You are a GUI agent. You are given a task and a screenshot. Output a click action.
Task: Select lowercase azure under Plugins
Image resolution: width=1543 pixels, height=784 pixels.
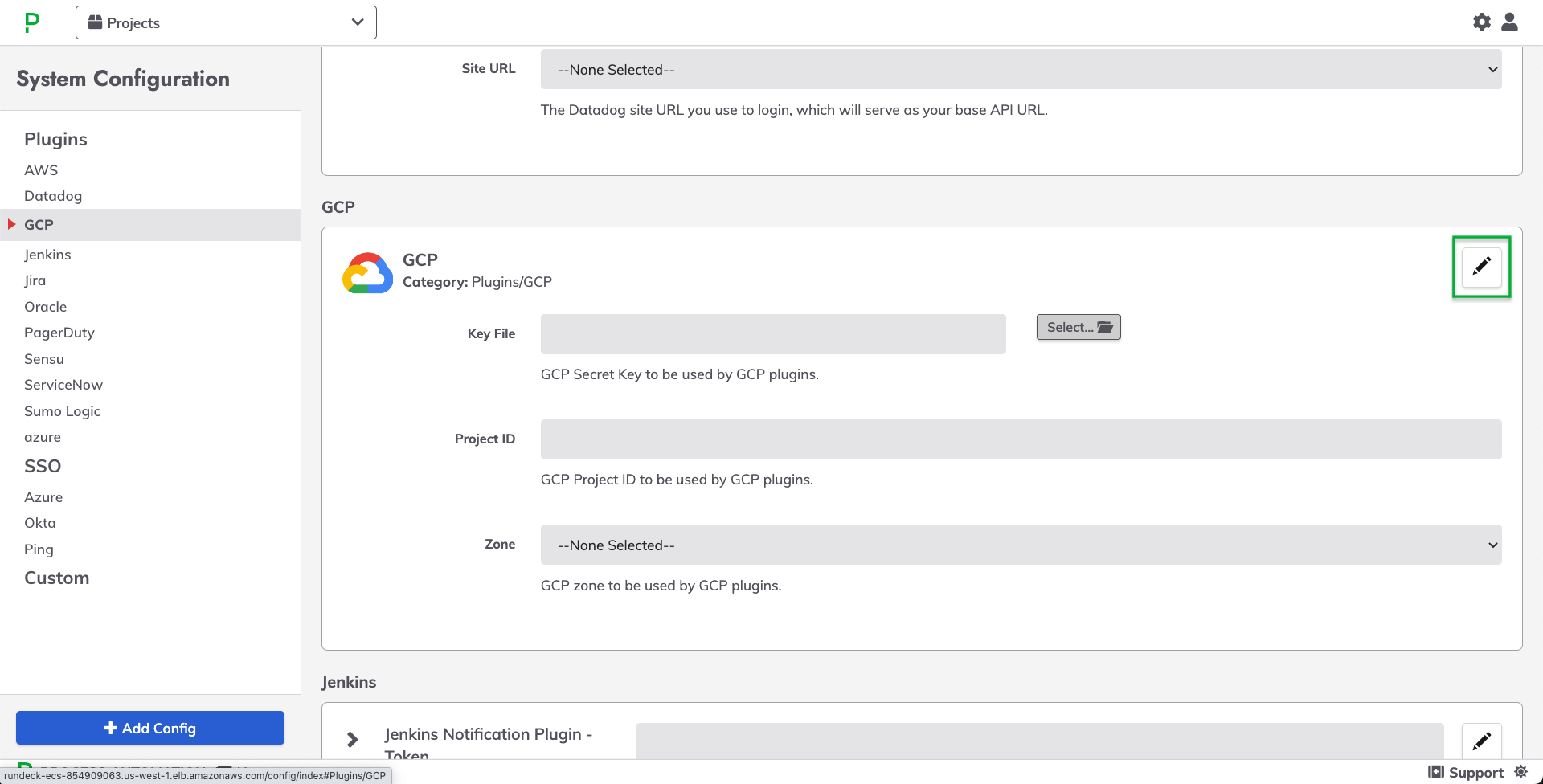pyautogui.click(x=43, y=437)
